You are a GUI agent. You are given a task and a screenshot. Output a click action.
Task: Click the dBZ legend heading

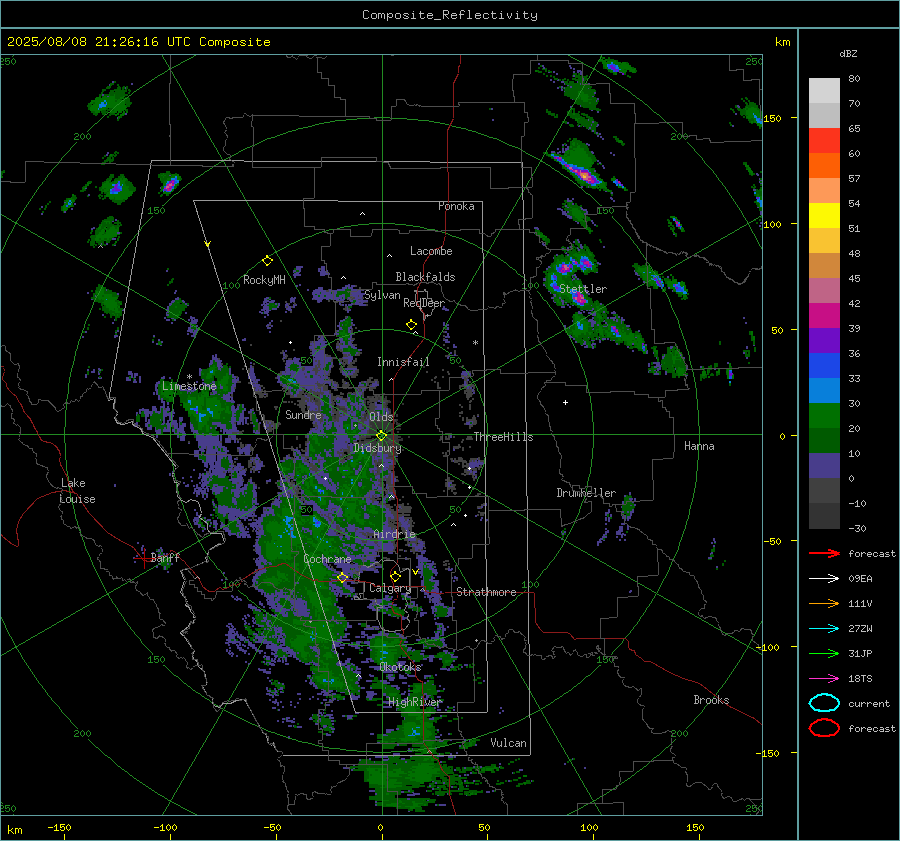(848, 53)
